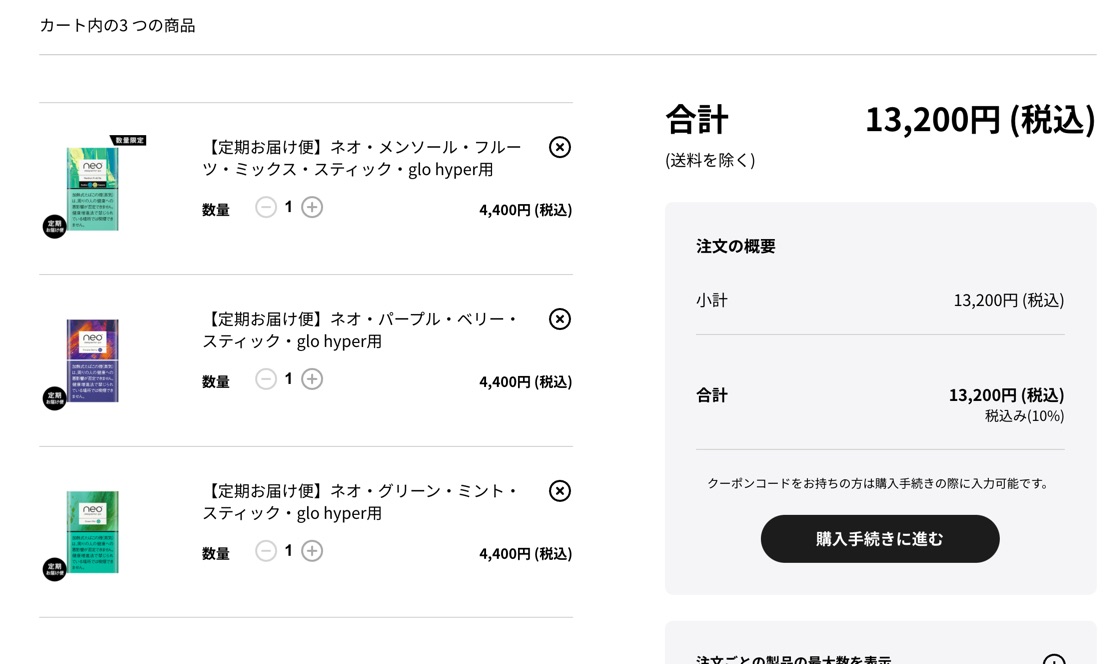
Task: Open the Purple Berry product thumbnail
Action: [93, 361]
